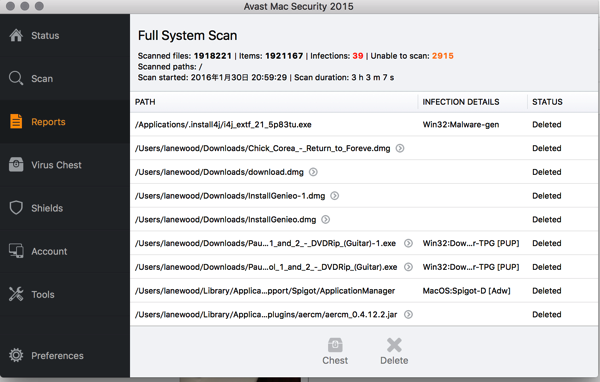Image resolution: width=600 pixels, height=382 pixels.
Task: Click Win32:Dow...r-TPG [PUP] for Guitar).exe row
Action: click(x=471, y=267)
